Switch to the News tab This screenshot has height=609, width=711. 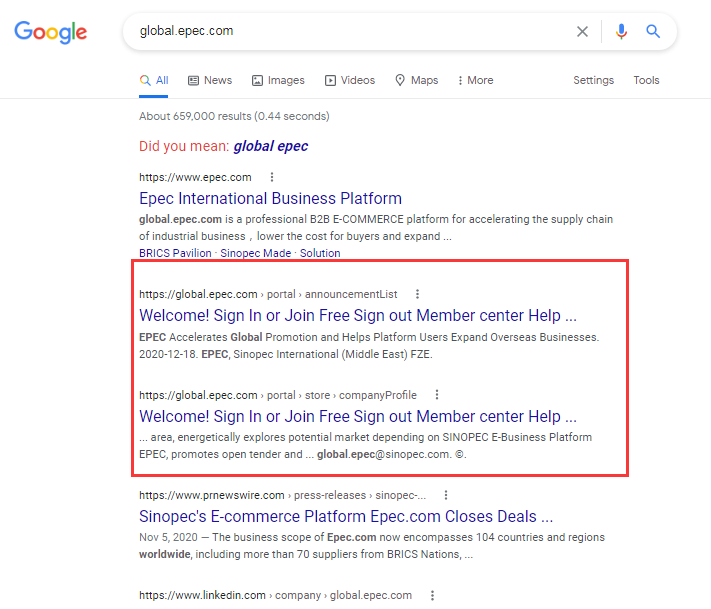point(210,80)
